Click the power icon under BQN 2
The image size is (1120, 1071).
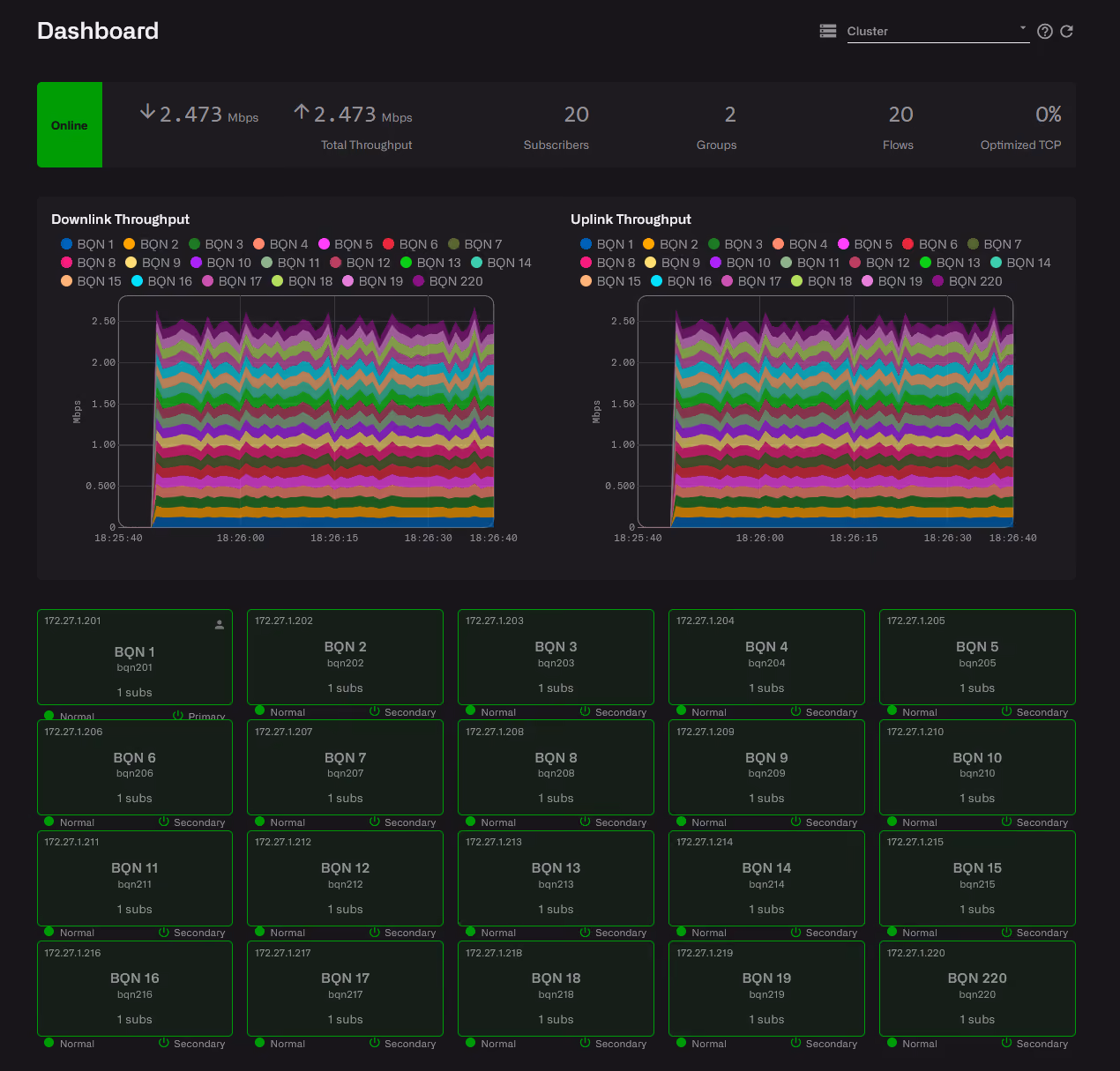coord(375,711)
